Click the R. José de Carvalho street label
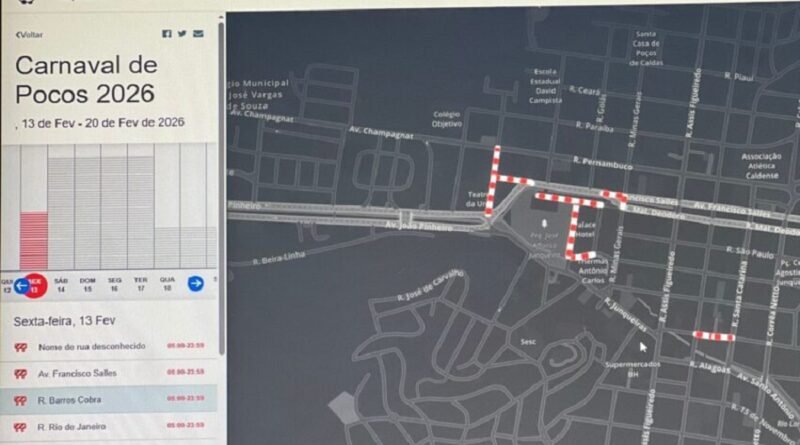Viewport: 800px width, 445px height. (x=430, y=286)
